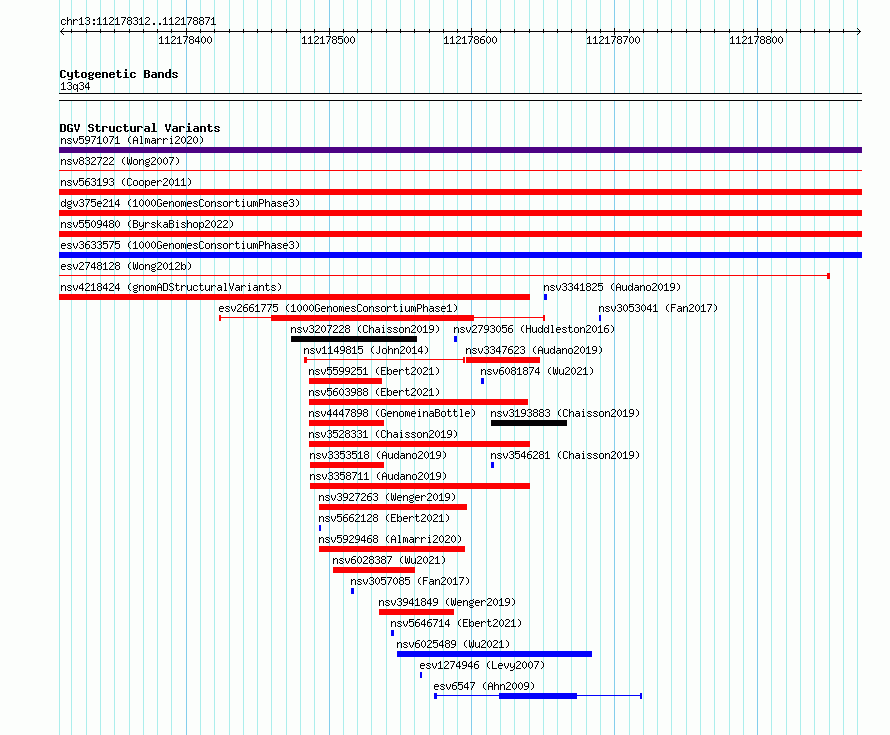The width and height of the screenshot is (890, 735).
Task: Open nsv3347623 (Audano2019) label
Action: pos(534,350)
